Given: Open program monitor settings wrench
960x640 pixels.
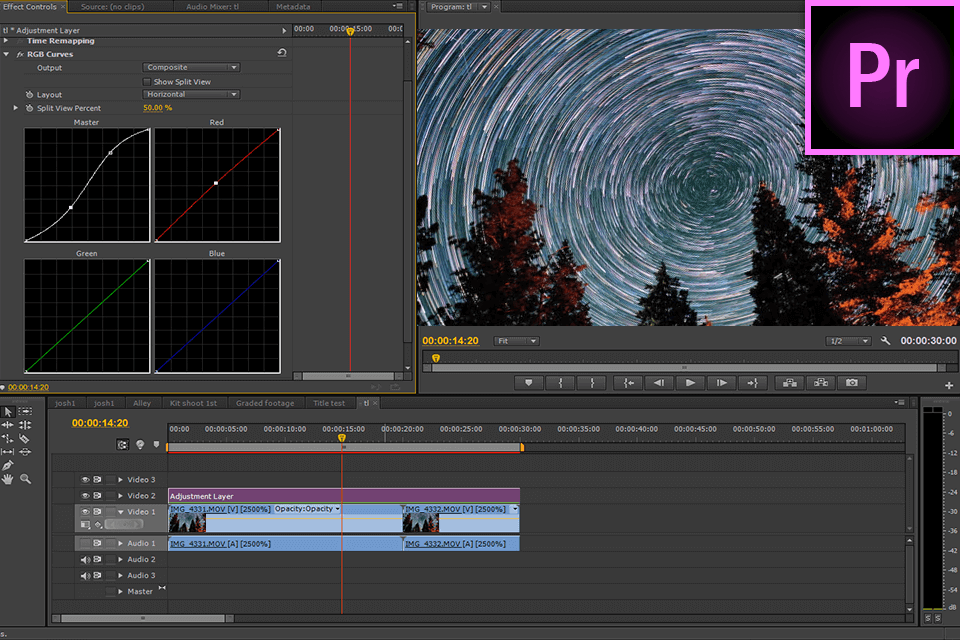Looking at the screenshot, I should 885,341.
